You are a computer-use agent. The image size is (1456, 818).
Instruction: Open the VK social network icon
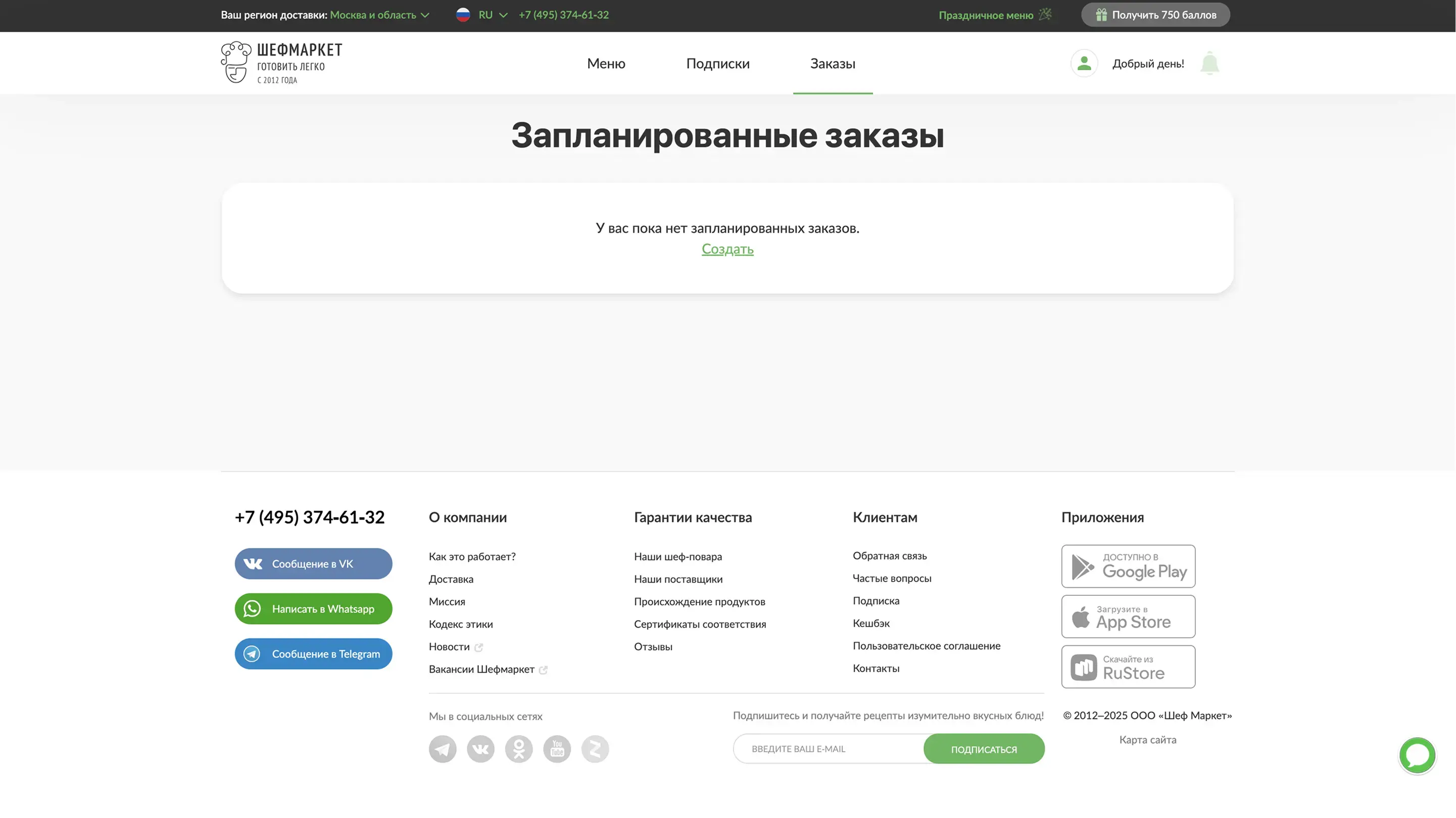click(x=480, y=749)
